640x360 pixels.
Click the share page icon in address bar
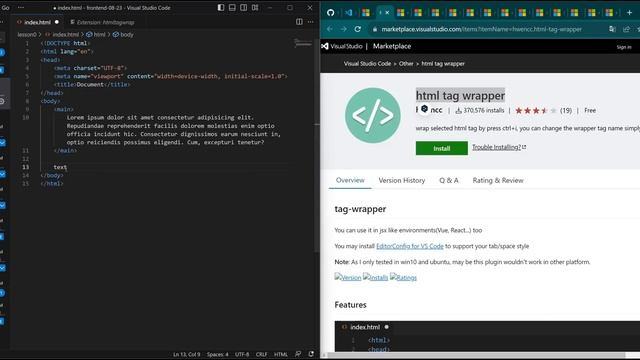pyautogui.click(x=626, y=29)
